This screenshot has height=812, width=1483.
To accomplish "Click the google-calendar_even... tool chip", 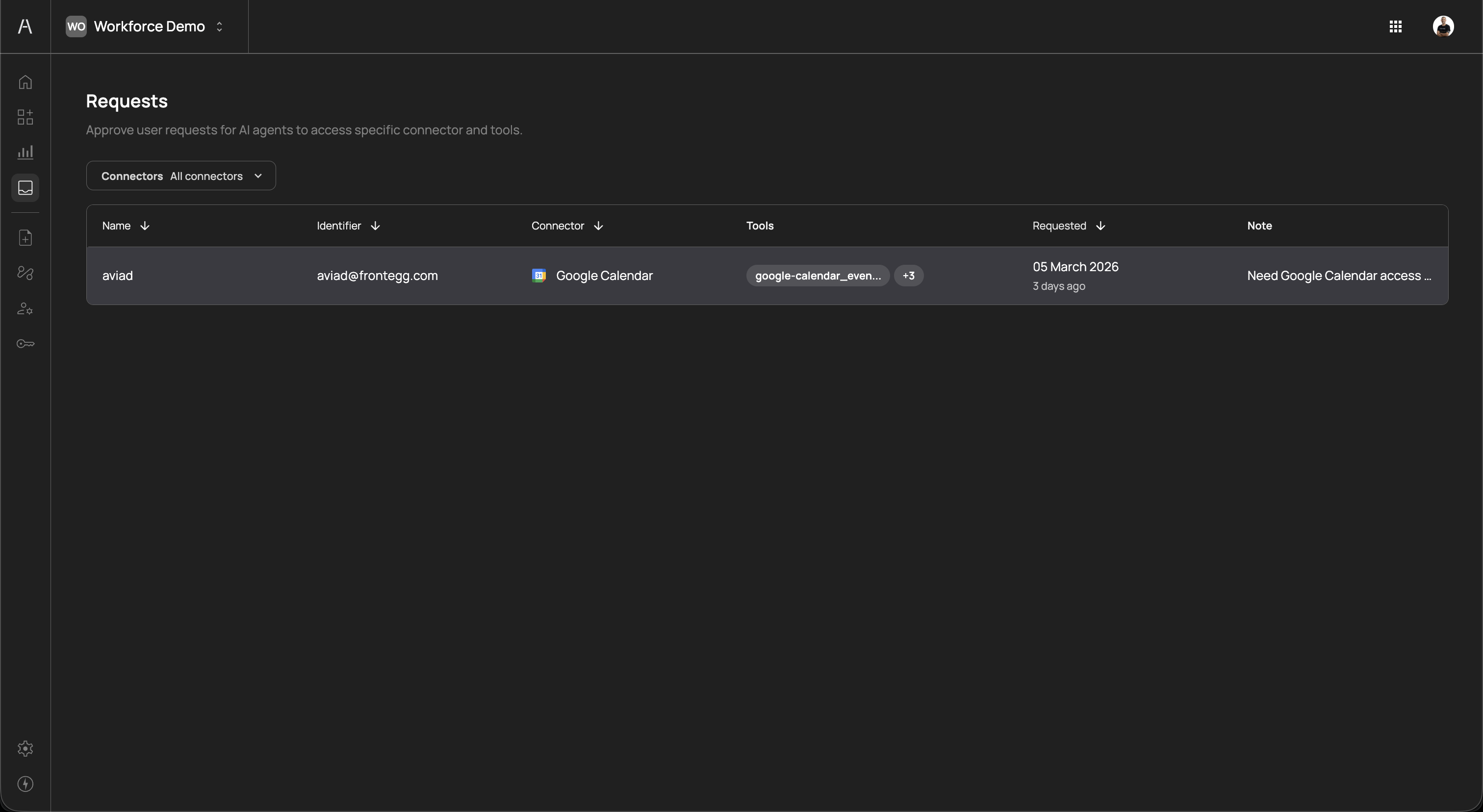I will 818,276.
